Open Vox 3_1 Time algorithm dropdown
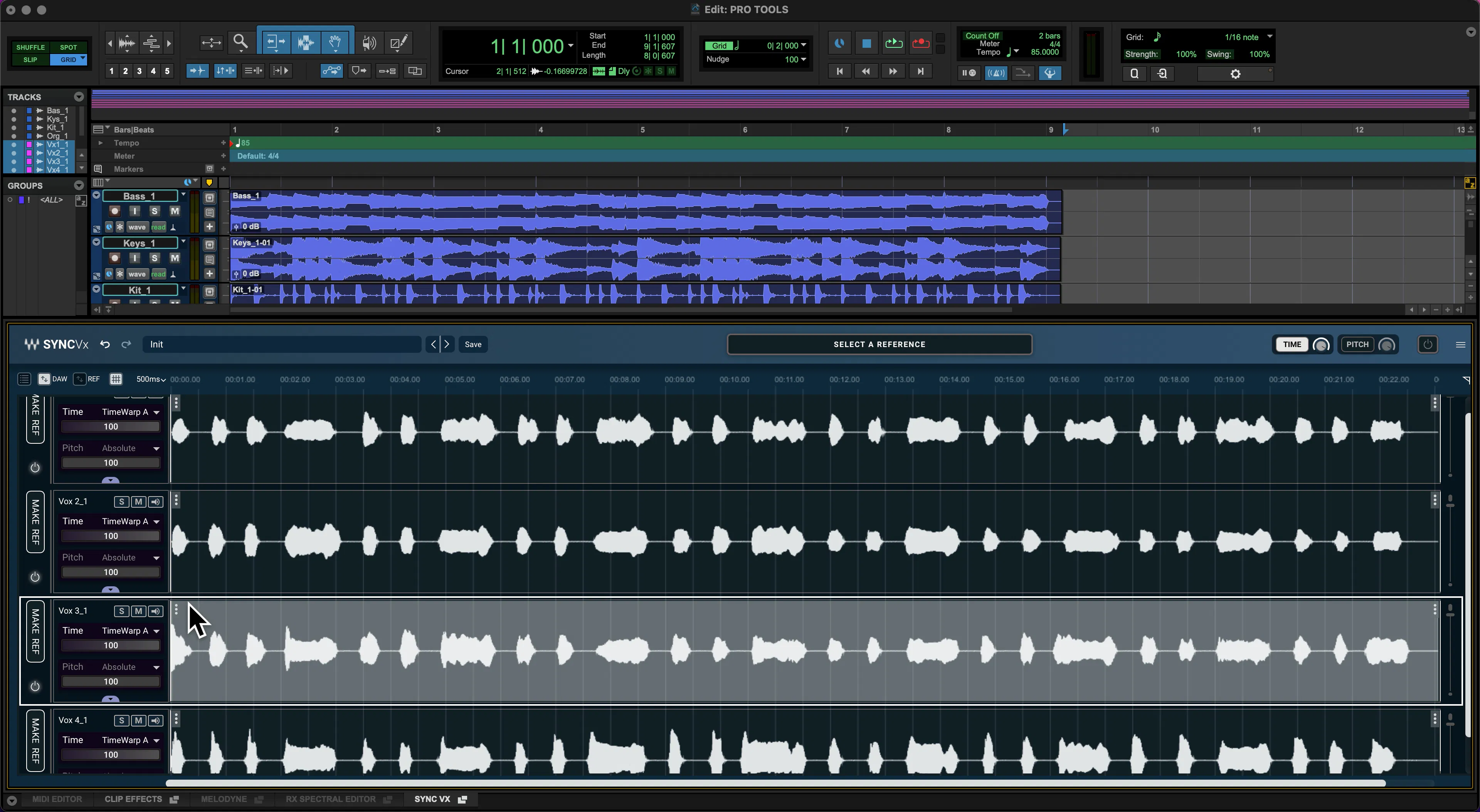This screenshot has width=1480, height=812. 130,631
